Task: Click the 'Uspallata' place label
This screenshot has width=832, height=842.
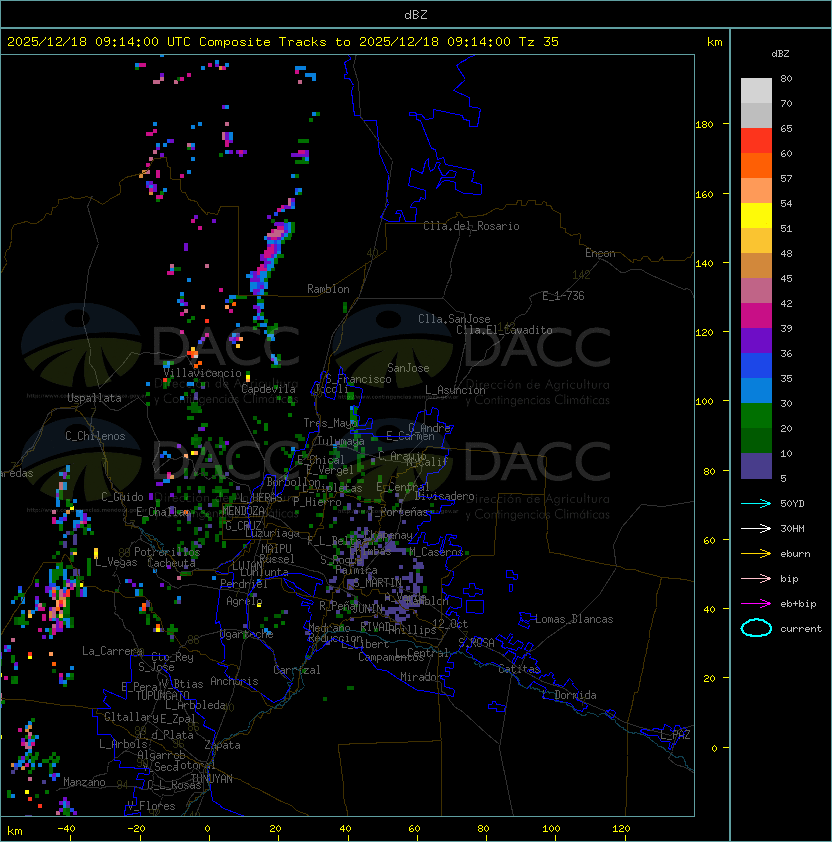Action: (94, 398)
